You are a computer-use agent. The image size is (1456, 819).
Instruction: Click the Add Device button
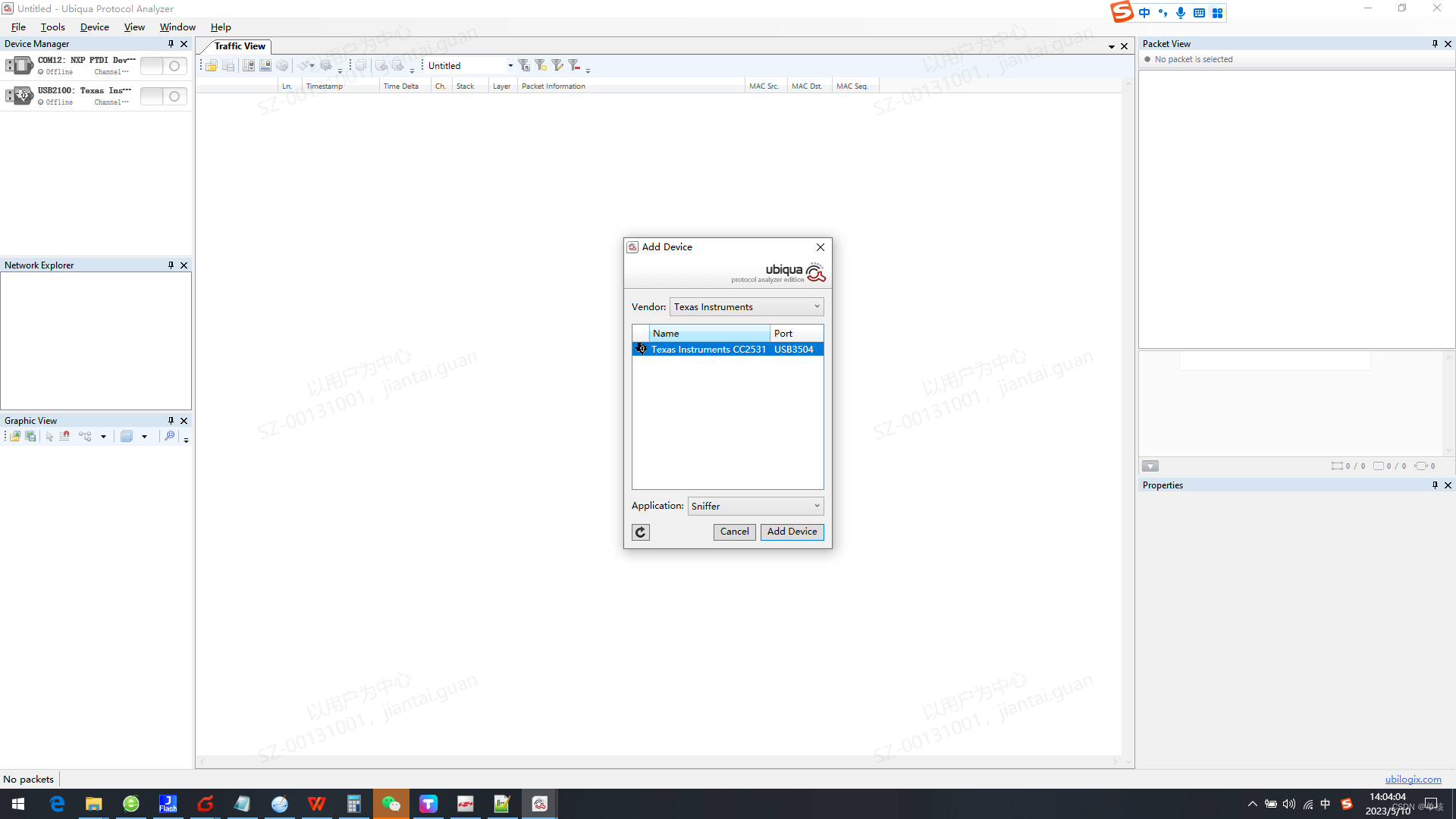coord(792,532)
